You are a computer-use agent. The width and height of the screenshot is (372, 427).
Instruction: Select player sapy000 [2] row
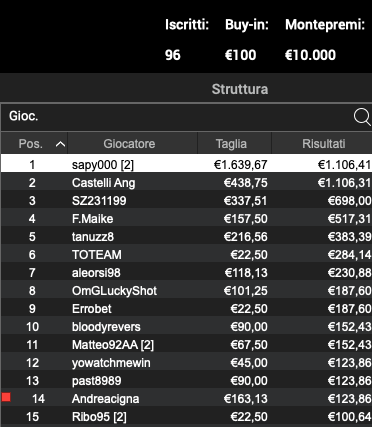click(x=186, y=164)
